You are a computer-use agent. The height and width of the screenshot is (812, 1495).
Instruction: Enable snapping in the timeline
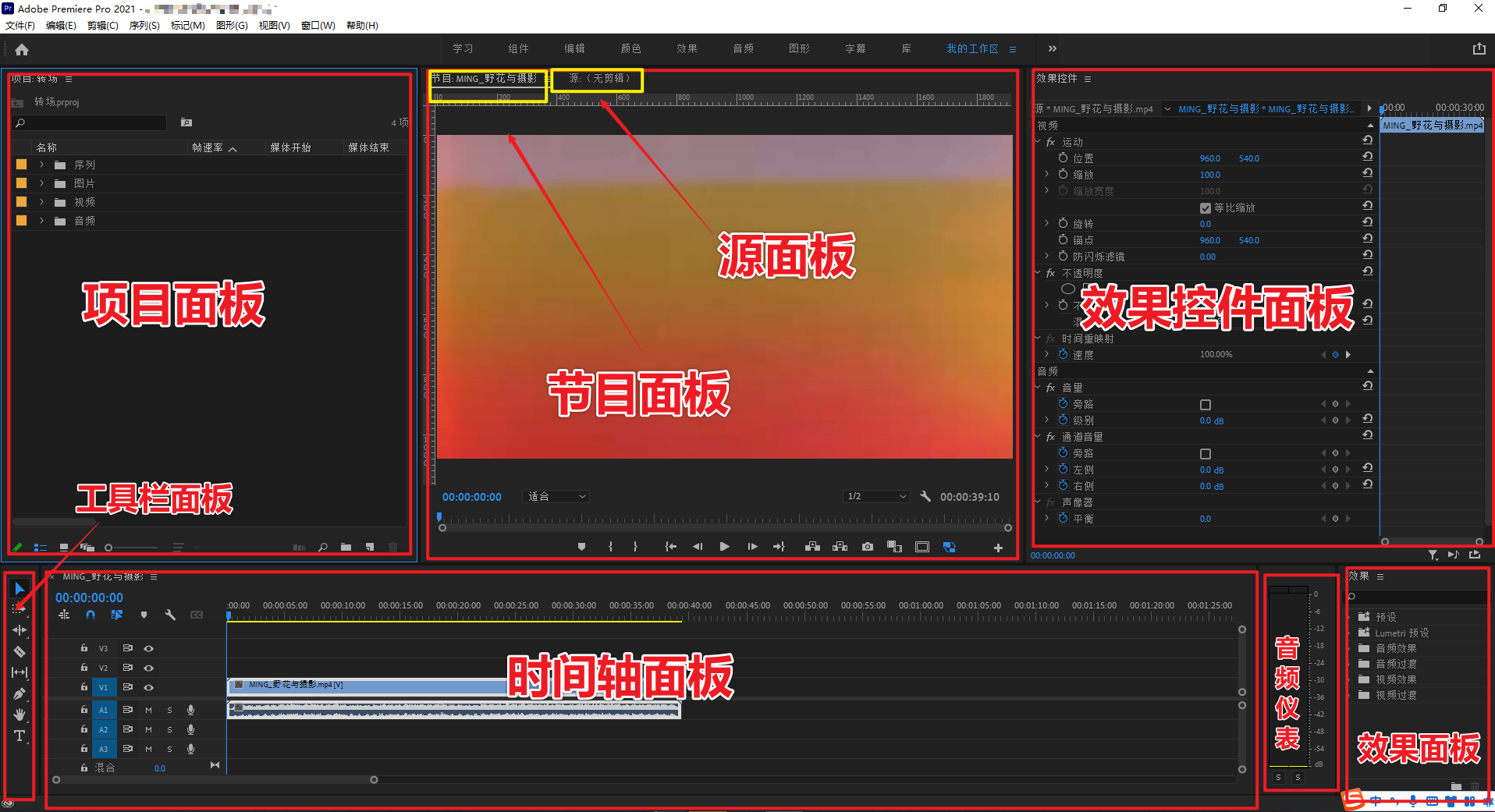point(91,615)
